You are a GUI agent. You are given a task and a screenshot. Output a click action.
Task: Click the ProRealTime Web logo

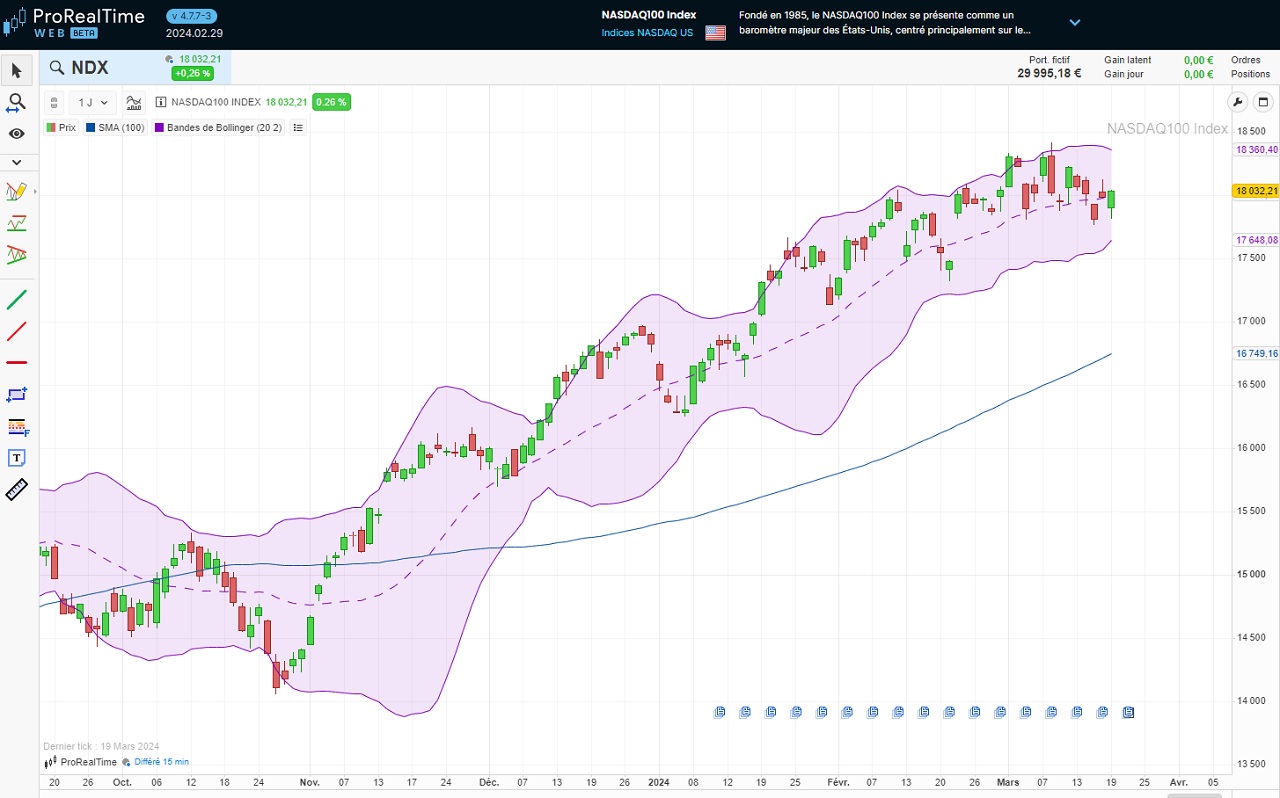point(73,22)
